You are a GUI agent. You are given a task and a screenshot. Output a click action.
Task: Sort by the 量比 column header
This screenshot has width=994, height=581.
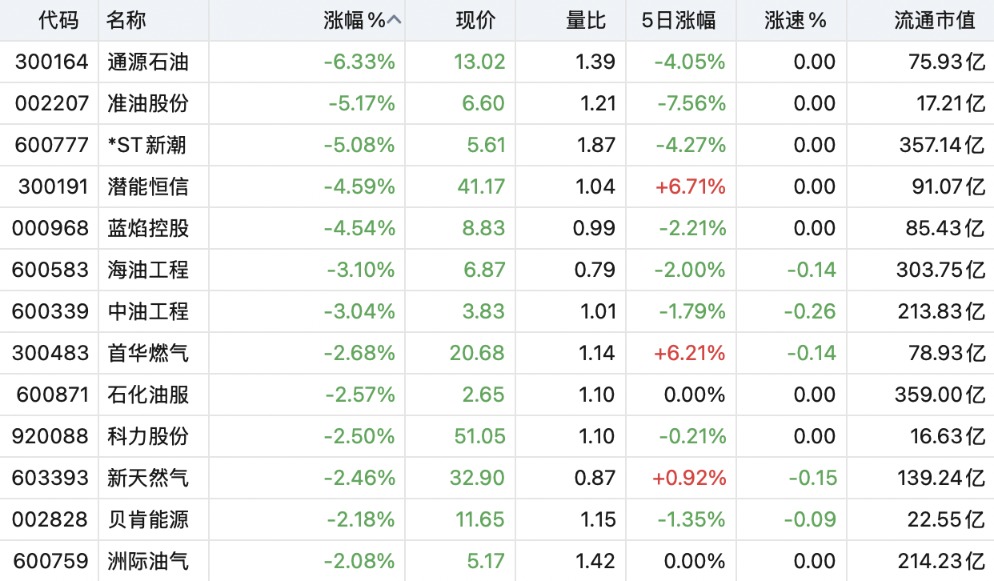click(585, 21)
